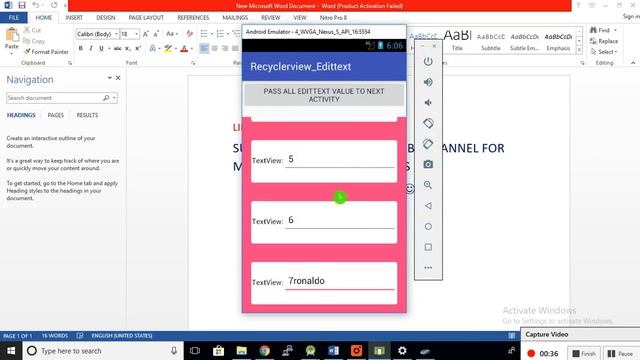Copy the selection in the Clipboard group
Image resolution: width=640 pixels, height=360 pixels.
(34, 41)
